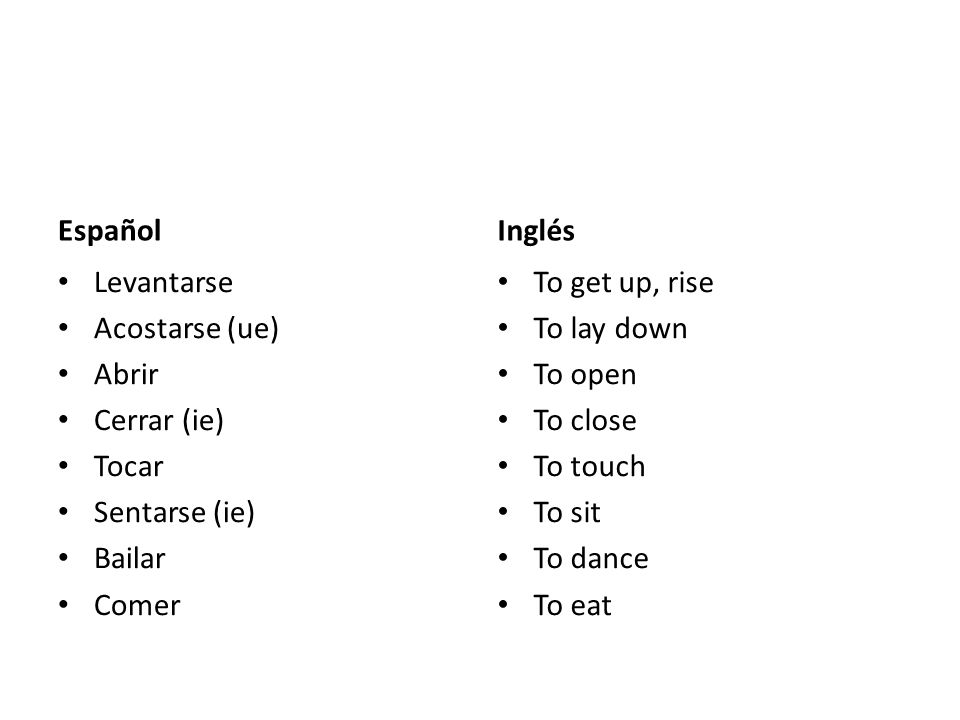The width and height of the screenshot is (960, 720).
Task: Click the 'To touch' translation
Action: pos(589,467)
